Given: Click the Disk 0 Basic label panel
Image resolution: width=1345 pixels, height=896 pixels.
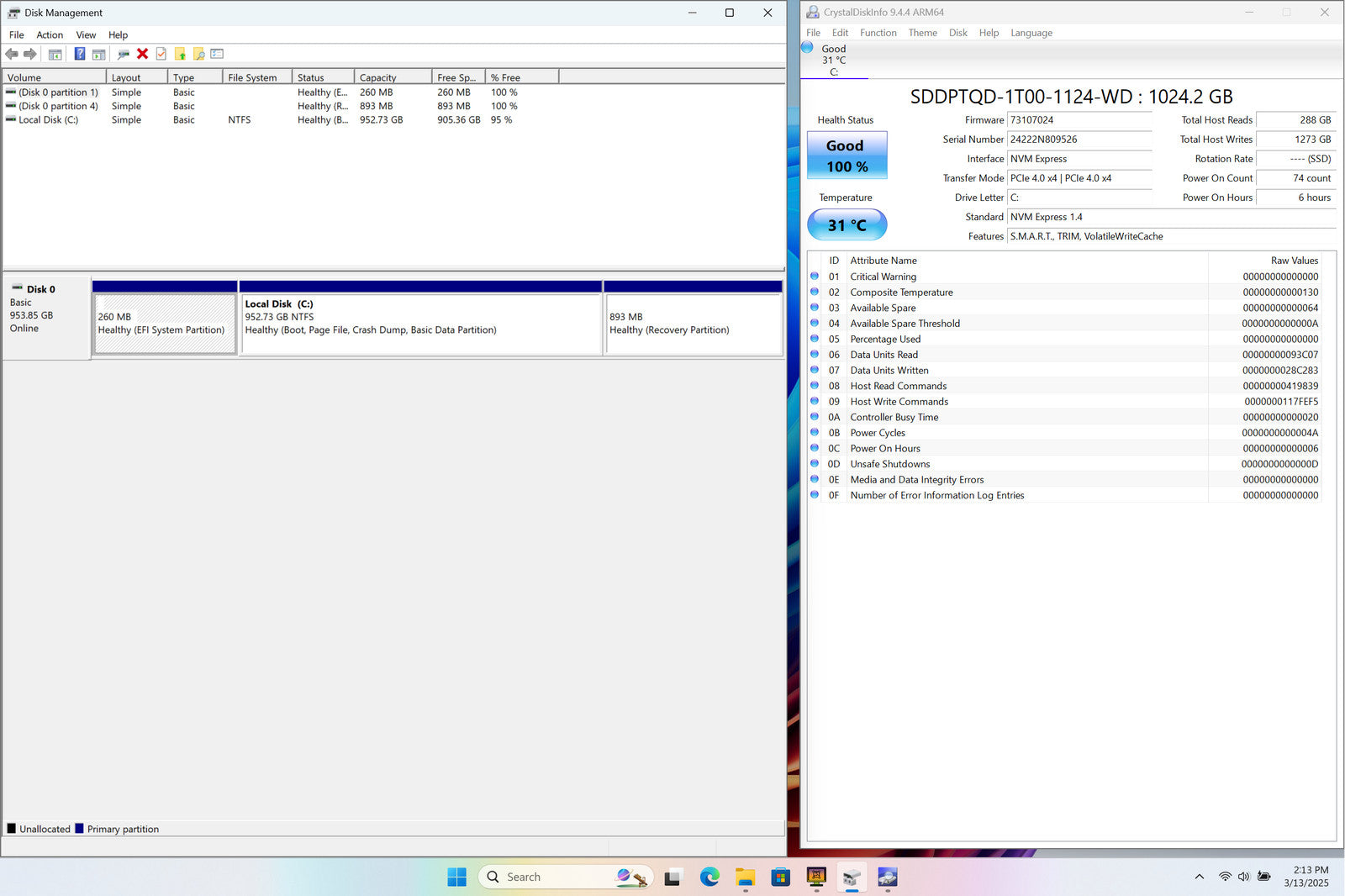Looking at the screenshot, I should tap(46, 318).
